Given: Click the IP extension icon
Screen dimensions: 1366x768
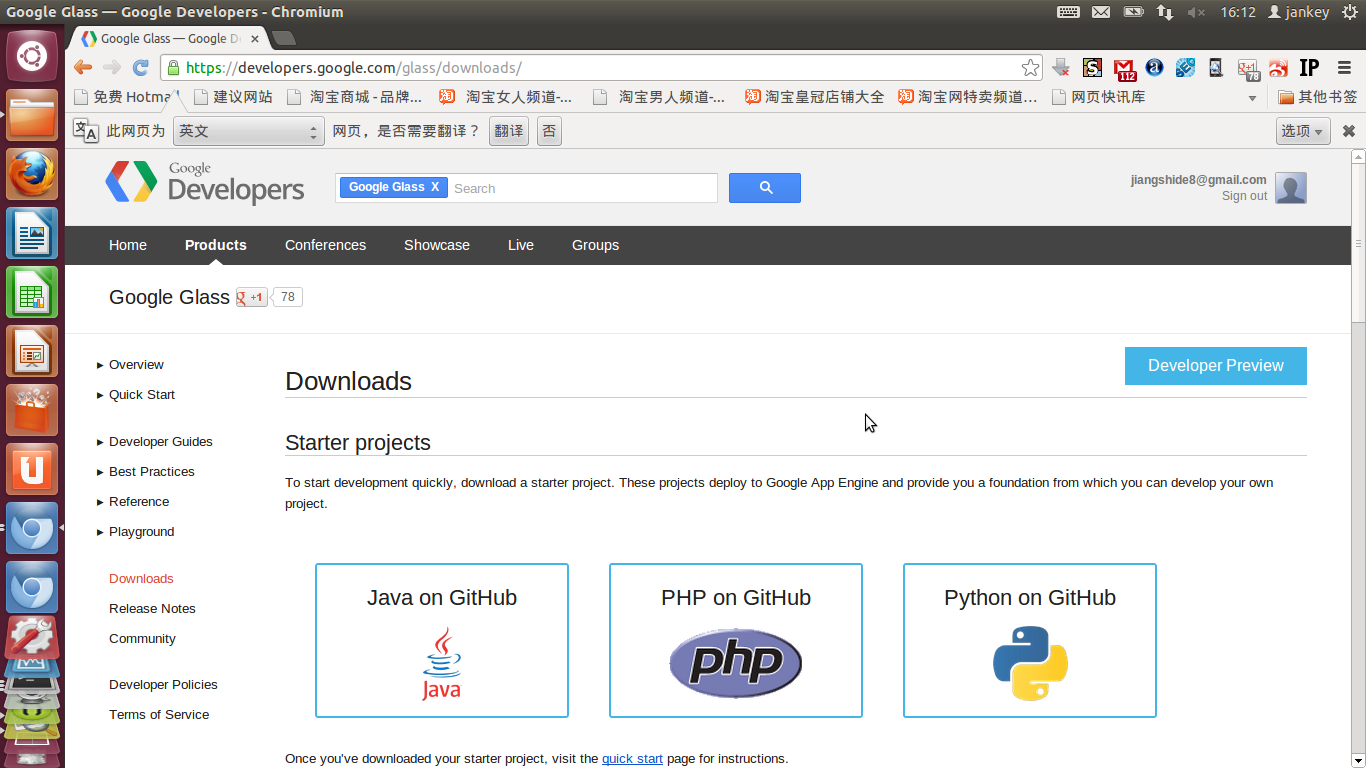Looking at the screenshot, I should pos(1309,68).
